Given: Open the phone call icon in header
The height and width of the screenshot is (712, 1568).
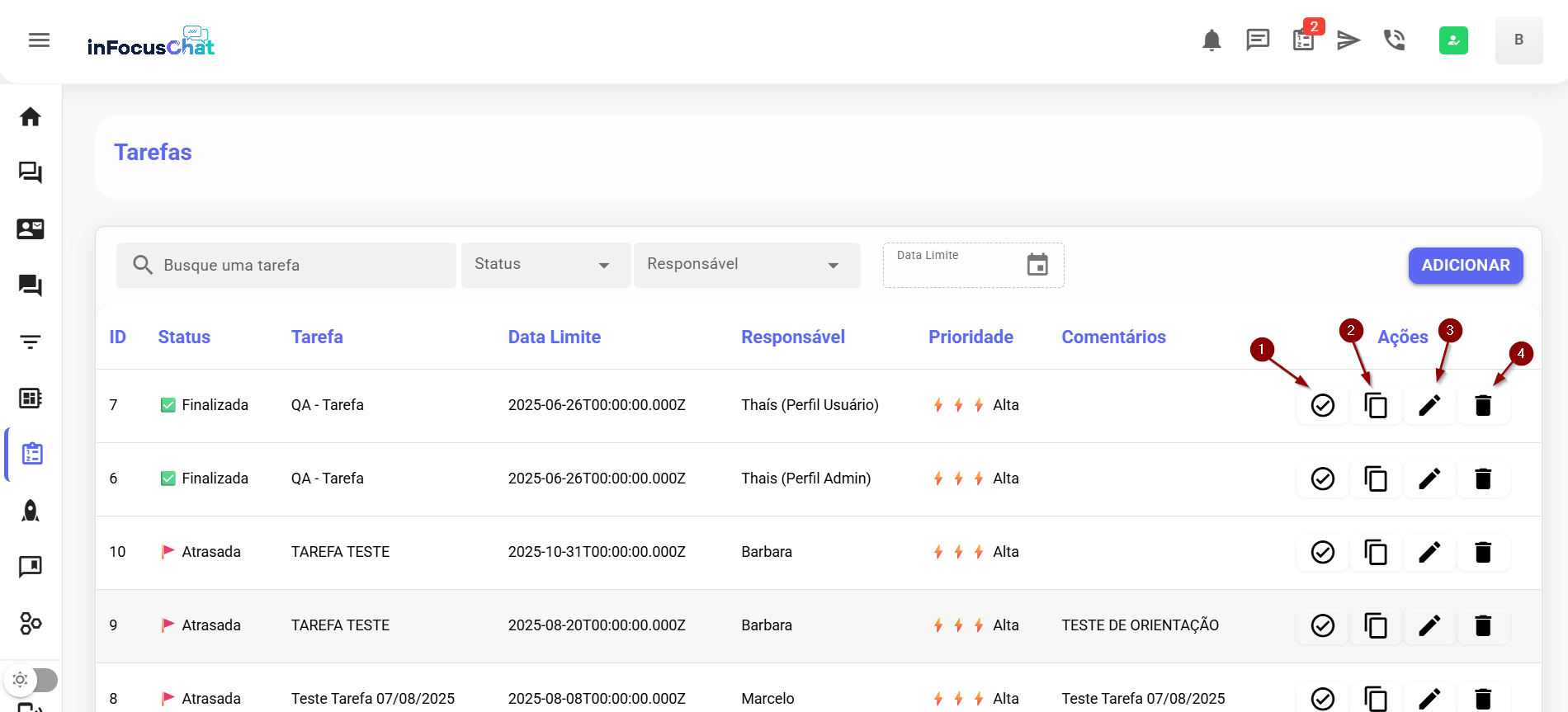Looking at the screenshot, I should tap(1395, 40).
